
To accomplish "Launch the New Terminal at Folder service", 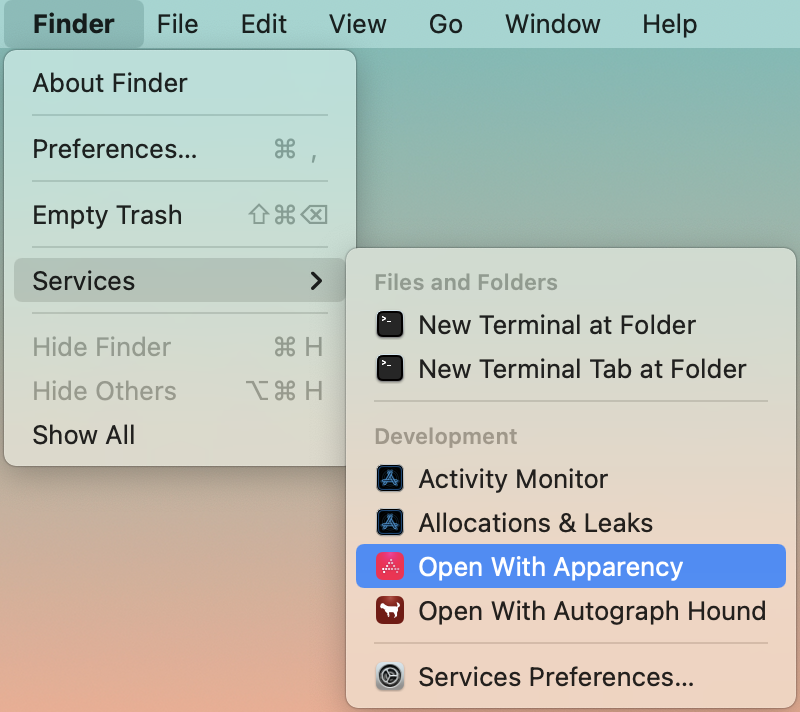I will [x=556, y=324].
